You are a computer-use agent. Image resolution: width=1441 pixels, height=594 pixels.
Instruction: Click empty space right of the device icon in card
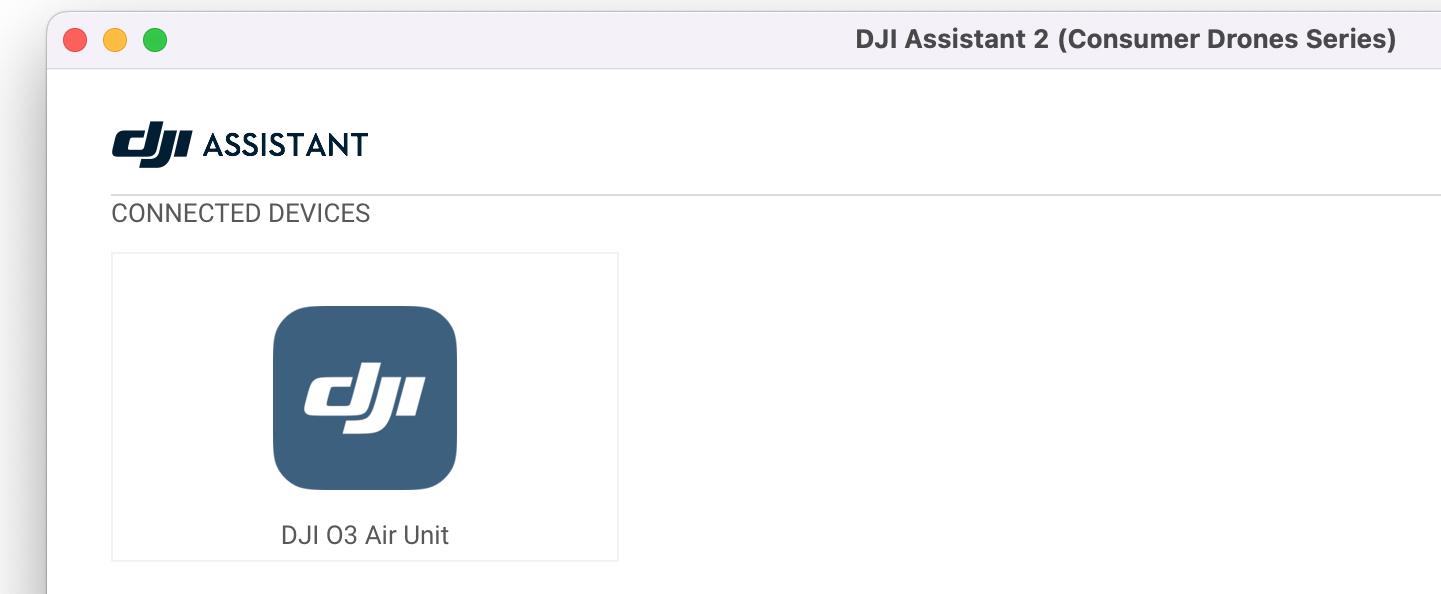[537, 398]
